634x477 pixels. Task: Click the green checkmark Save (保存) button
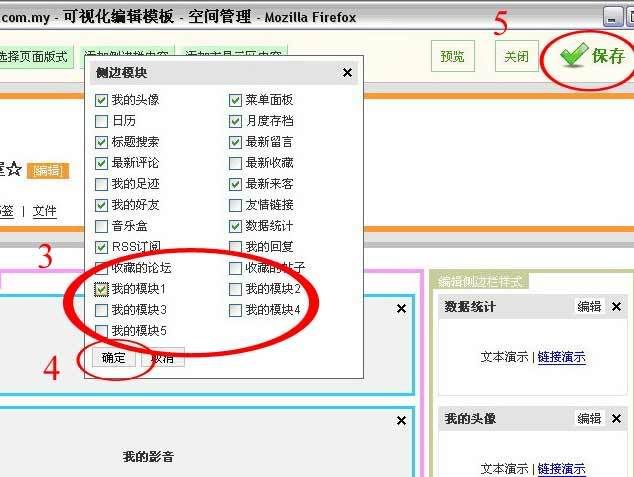[594, 56]
